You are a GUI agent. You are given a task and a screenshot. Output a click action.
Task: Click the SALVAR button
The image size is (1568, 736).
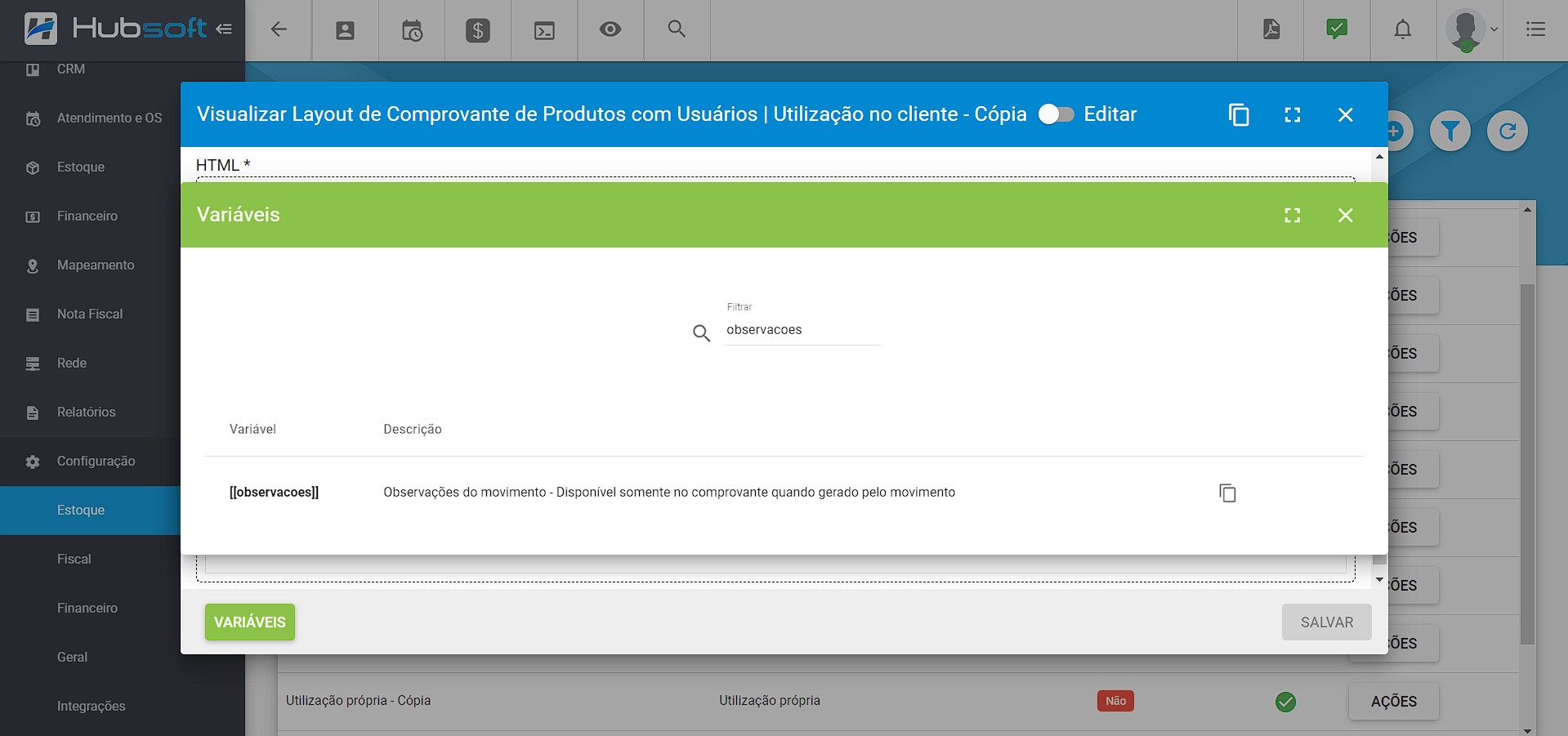(x=1327, y=622)
